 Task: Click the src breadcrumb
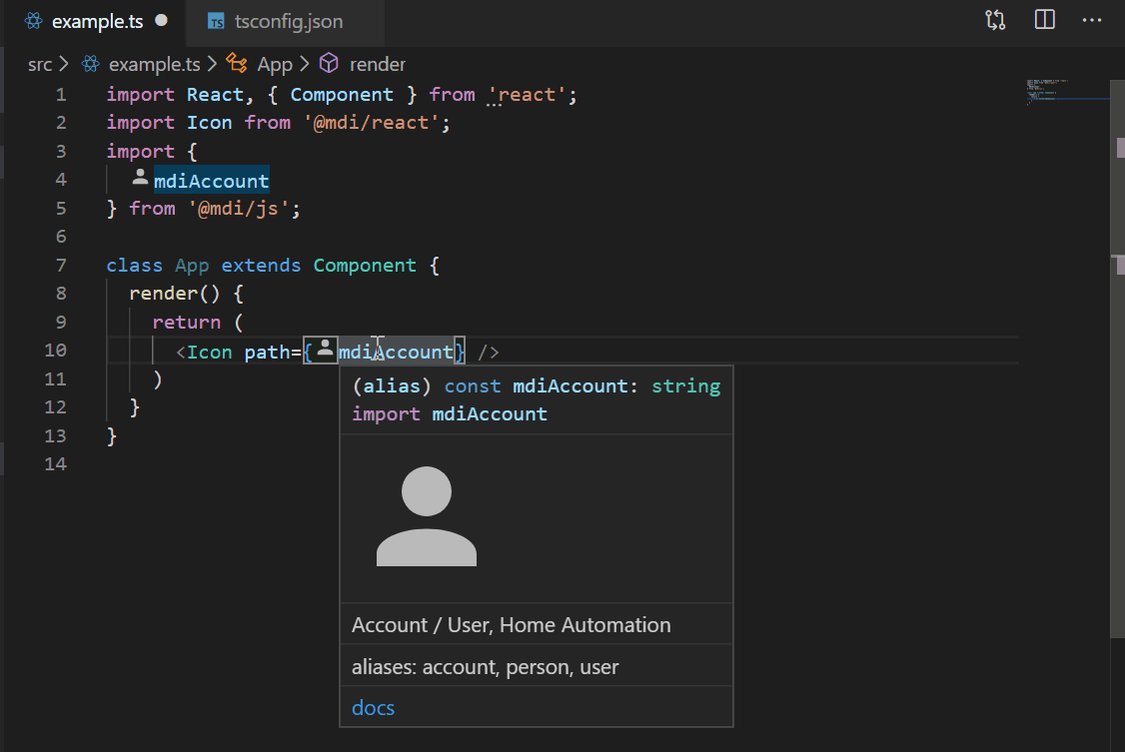click(x=39, y=65)
